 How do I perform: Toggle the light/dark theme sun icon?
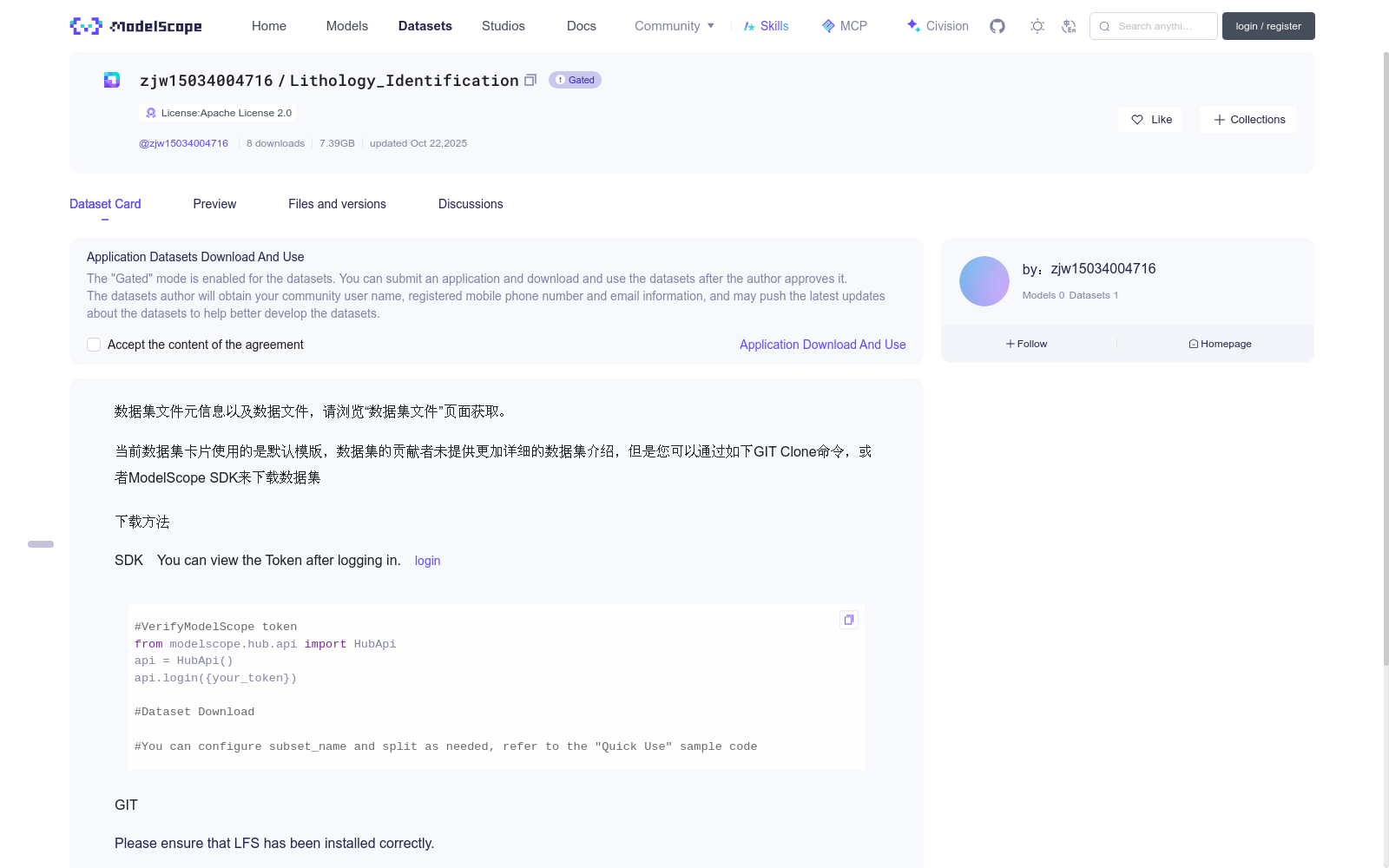click(1037, 26)
